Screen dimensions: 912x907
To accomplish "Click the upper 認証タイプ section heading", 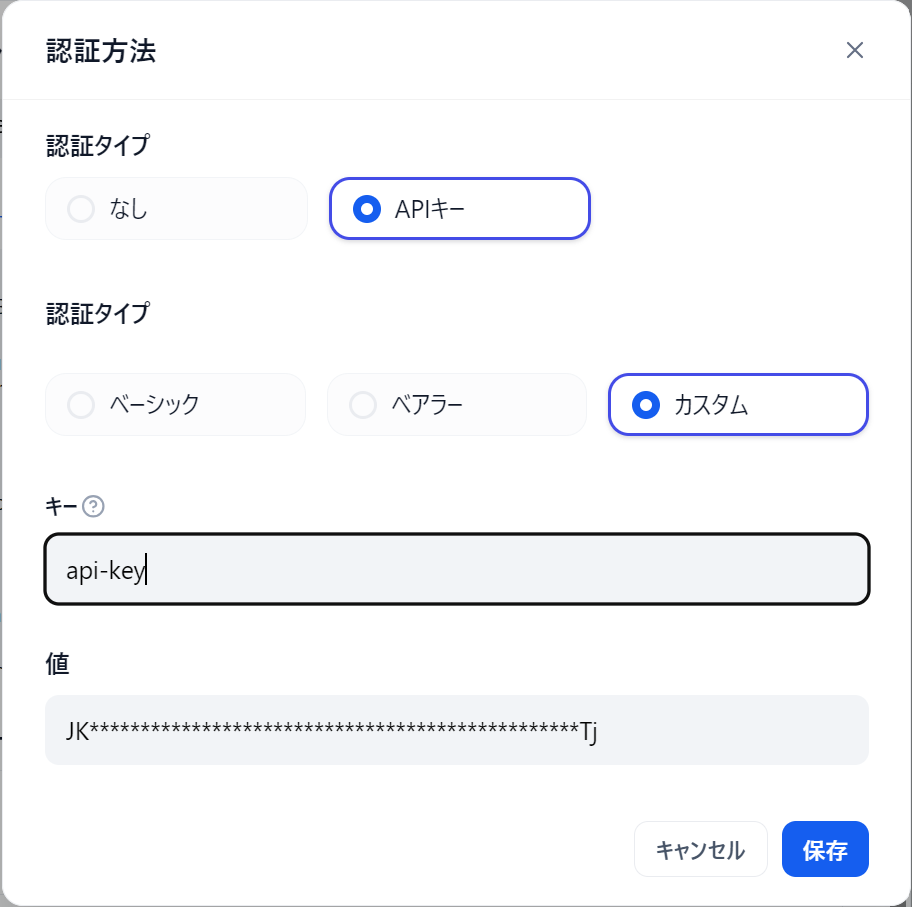I will coord(98,145).
